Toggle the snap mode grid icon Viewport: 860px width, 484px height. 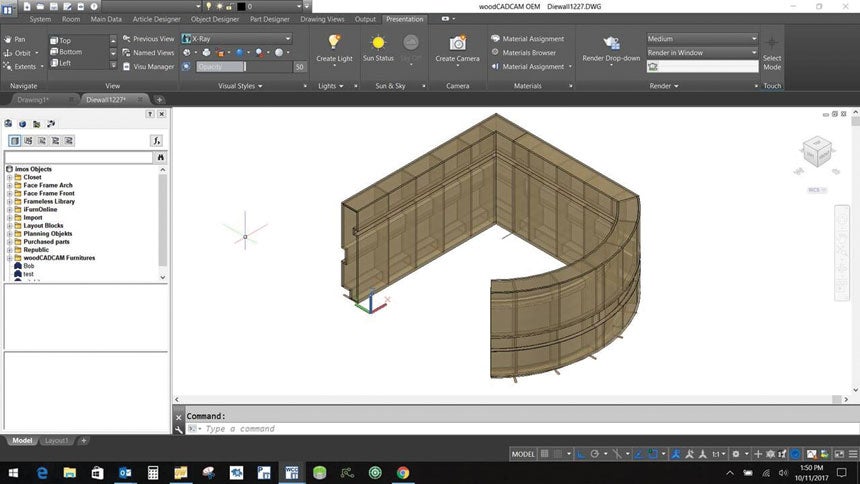pyautogui.click(x=558, y=454)
